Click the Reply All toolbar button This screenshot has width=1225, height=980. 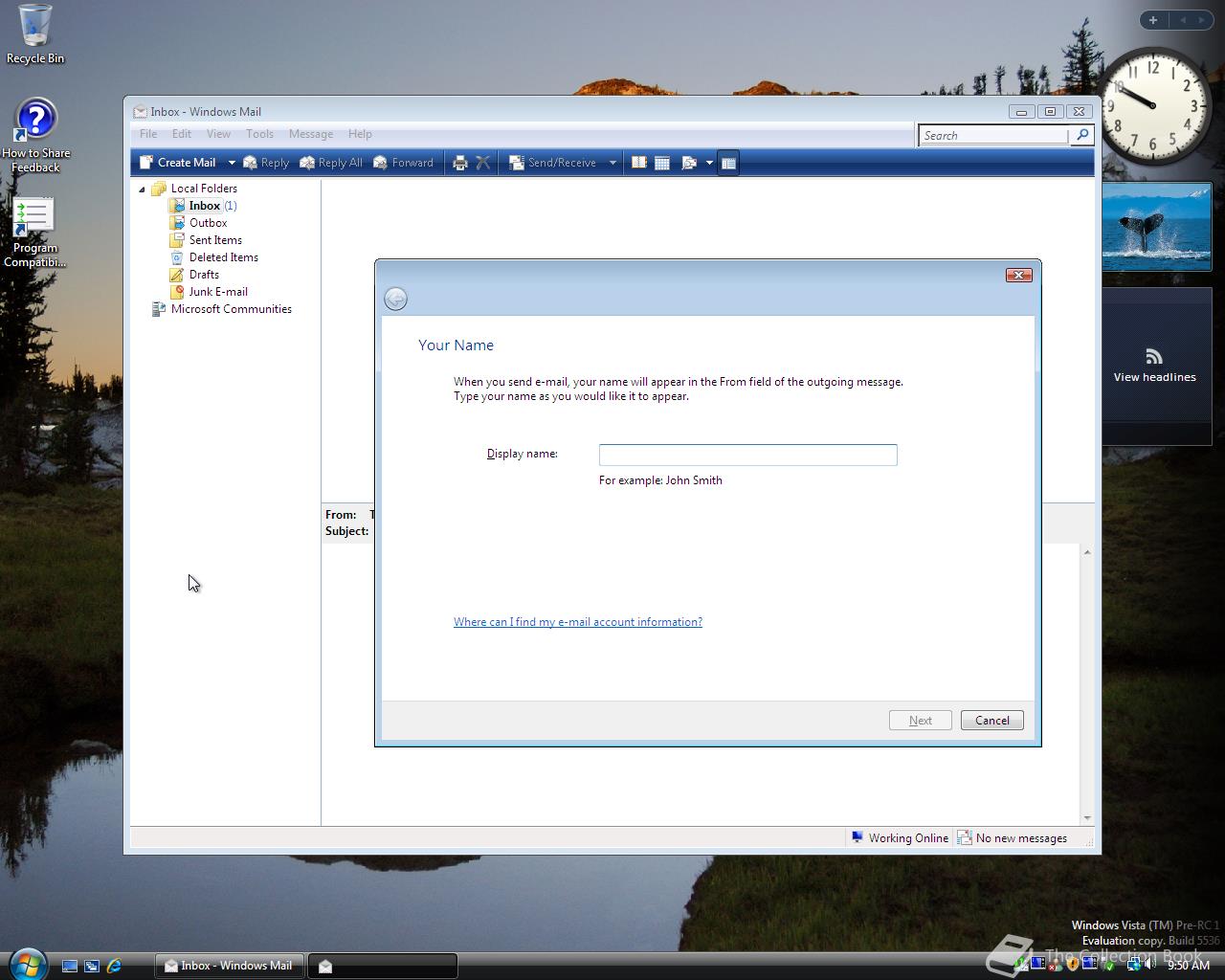(x=331, y=163)
